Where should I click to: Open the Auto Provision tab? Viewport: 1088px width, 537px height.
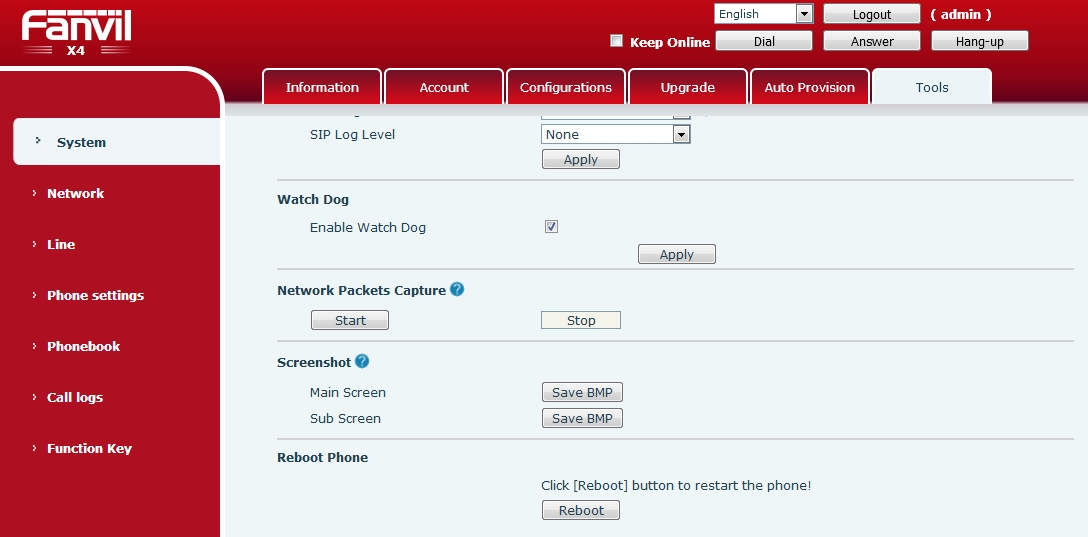(x=809, y=87)
